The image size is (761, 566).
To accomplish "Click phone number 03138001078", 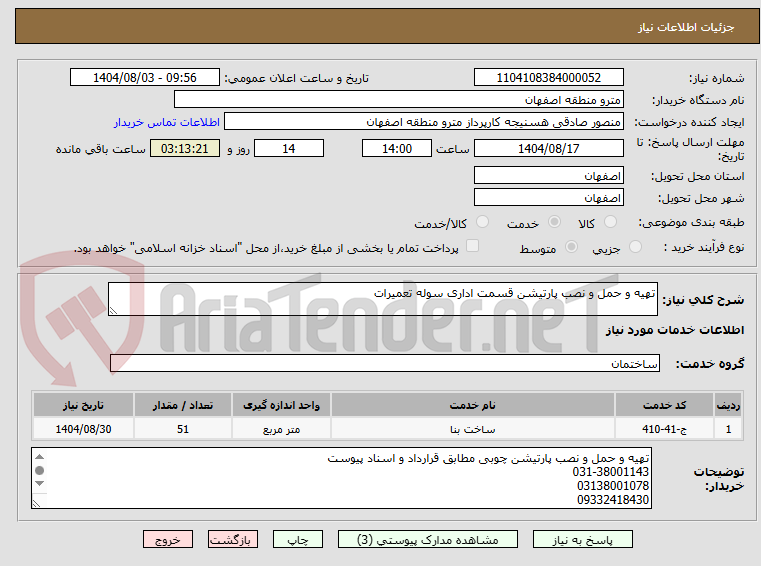I will click(x=613, y=485).
